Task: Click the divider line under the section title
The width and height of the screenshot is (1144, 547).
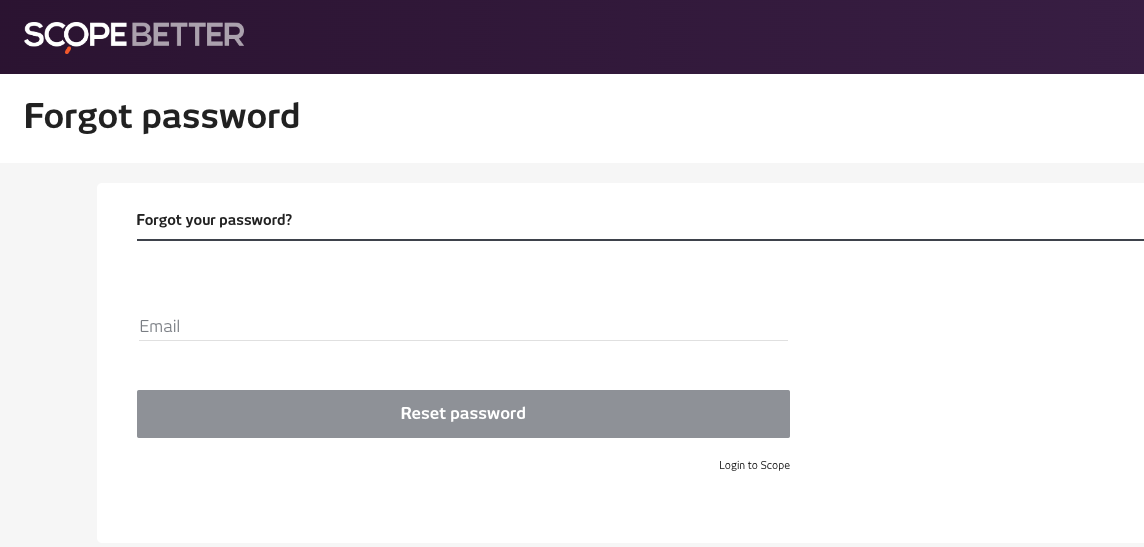Action: [640, 239]
